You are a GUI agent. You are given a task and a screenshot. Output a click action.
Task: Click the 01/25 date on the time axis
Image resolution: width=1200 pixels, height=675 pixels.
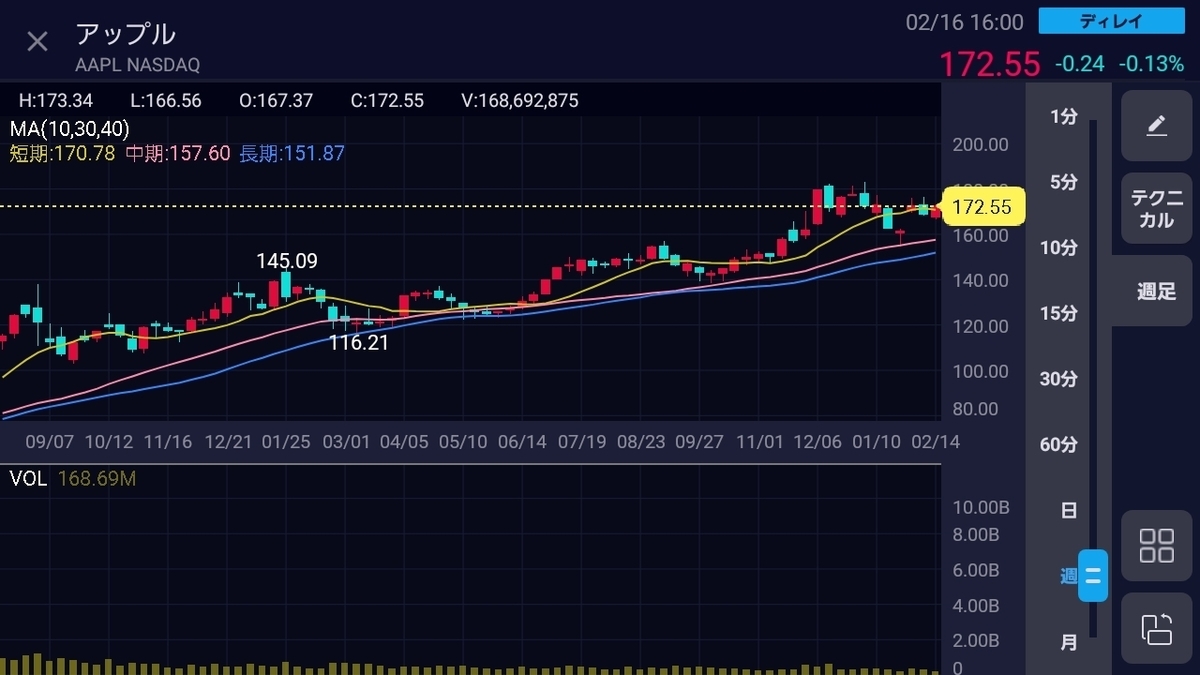pyautogui.click(x=286, y=442)
